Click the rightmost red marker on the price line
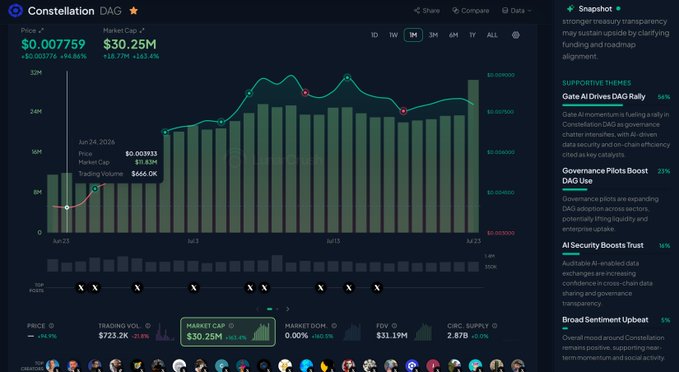The image size is (679, 372). coord(404,111)
